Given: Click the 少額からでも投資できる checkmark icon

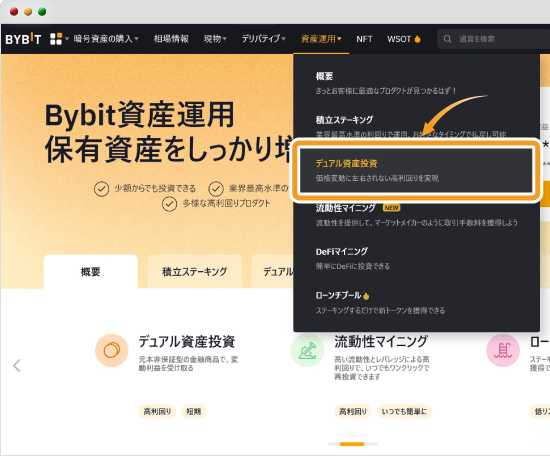Looking at the screenshot, I should [x=101, y=189].
